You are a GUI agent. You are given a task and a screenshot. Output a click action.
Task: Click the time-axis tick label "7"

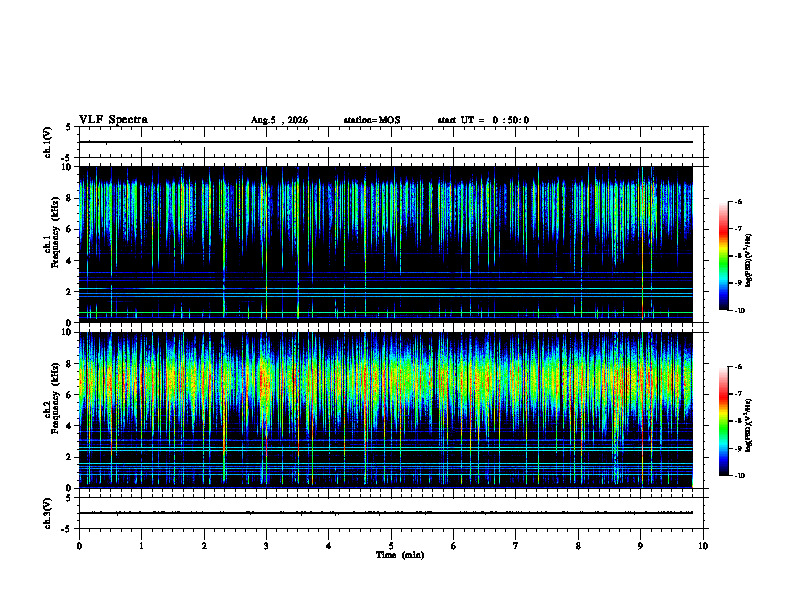[x=516, y=546]
